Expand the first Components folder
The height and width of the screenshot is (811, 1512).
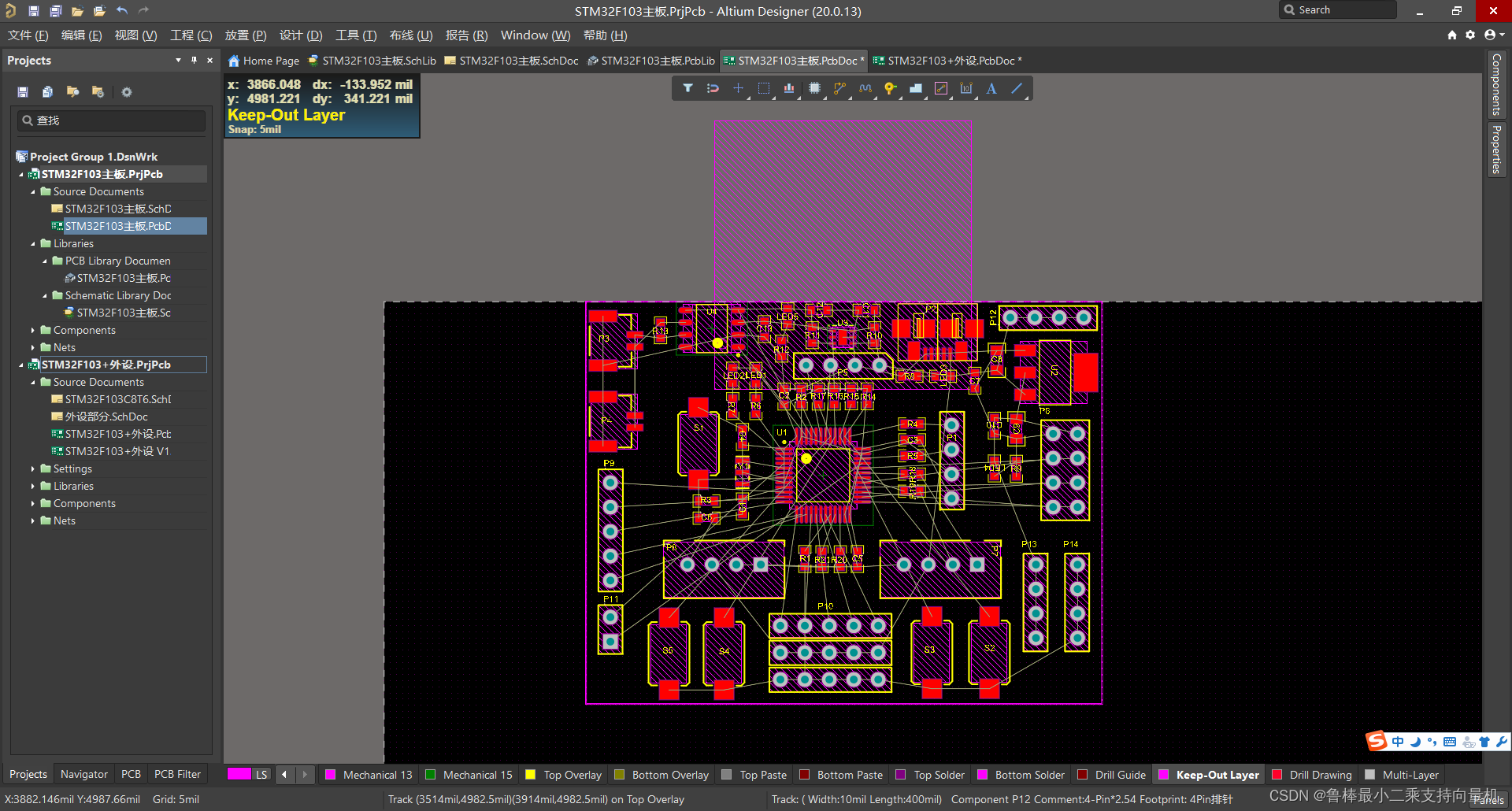pos(33,331)
